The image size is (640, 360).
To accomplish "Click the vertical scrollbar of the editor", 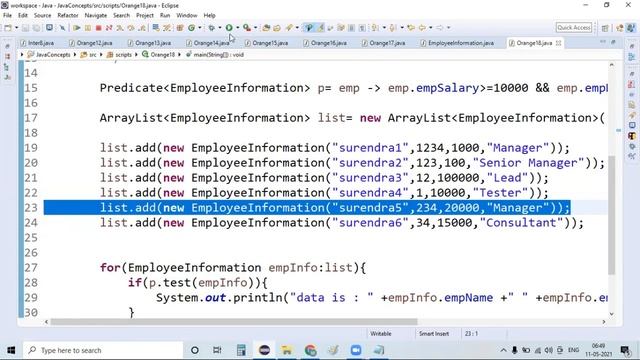I will tap(611, 215).
